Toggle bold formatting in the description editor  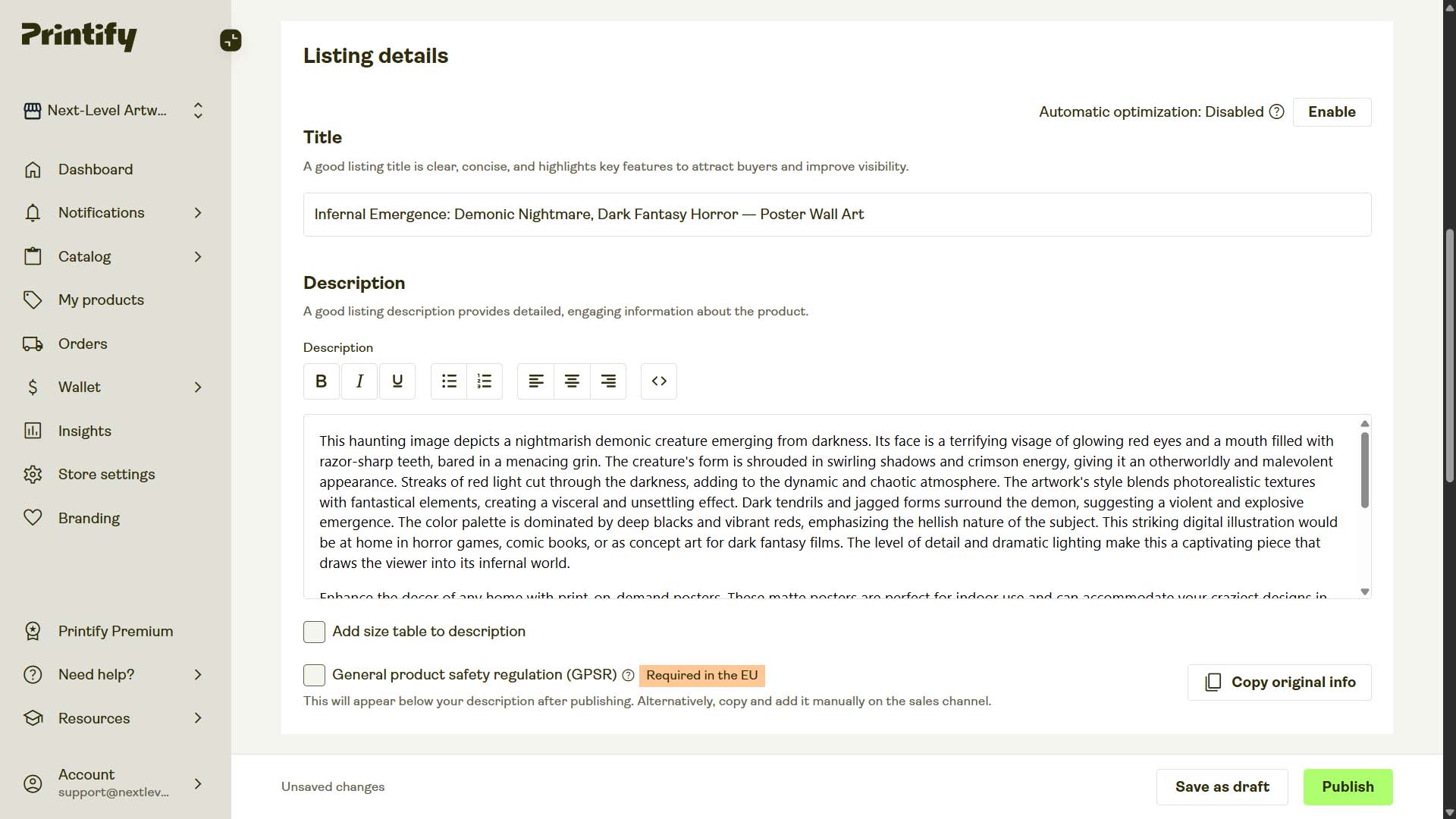pos(321,381)
